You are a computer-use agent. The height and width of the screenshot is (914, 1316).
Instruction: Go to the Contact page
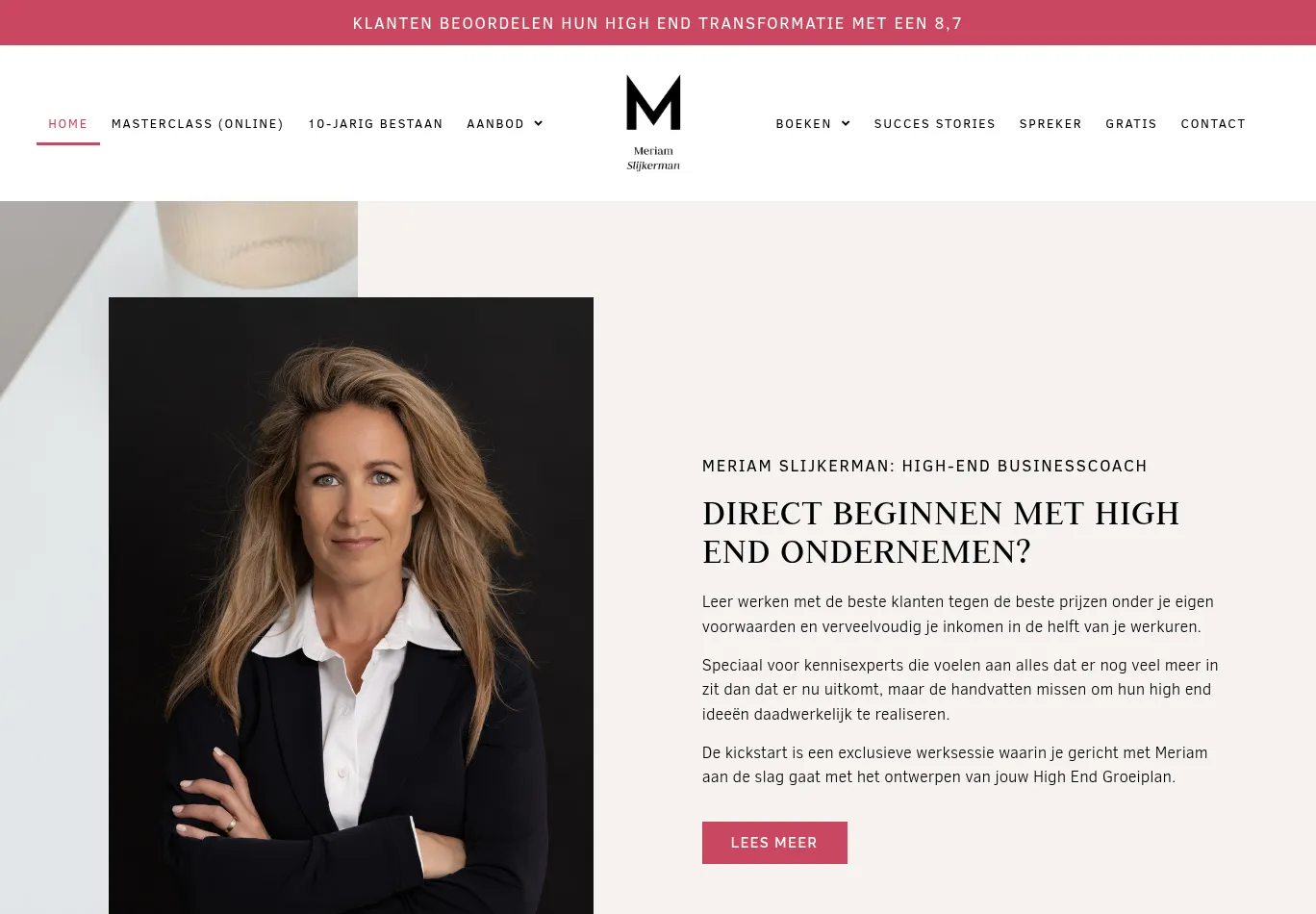[x=1213, y=123]
